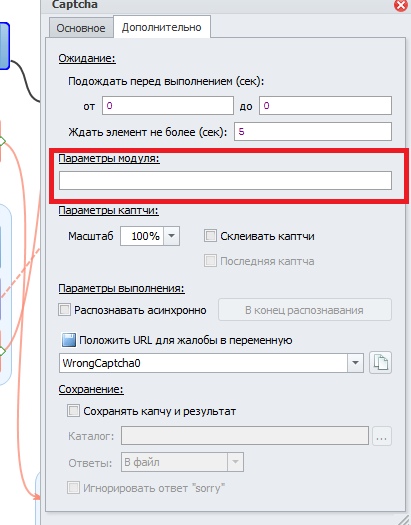Click the blue action block on canvas
The height and width of the screenshot is (525, 411).
[x=4, y=46]
